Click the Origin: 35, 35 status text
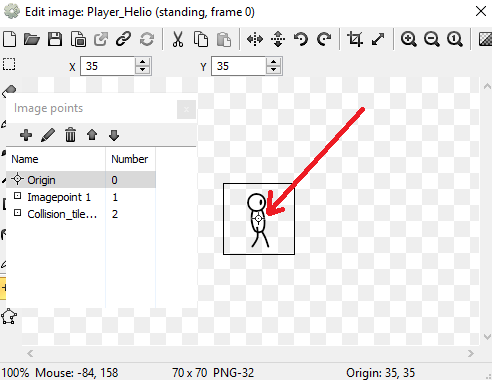 tap(381, 373)
